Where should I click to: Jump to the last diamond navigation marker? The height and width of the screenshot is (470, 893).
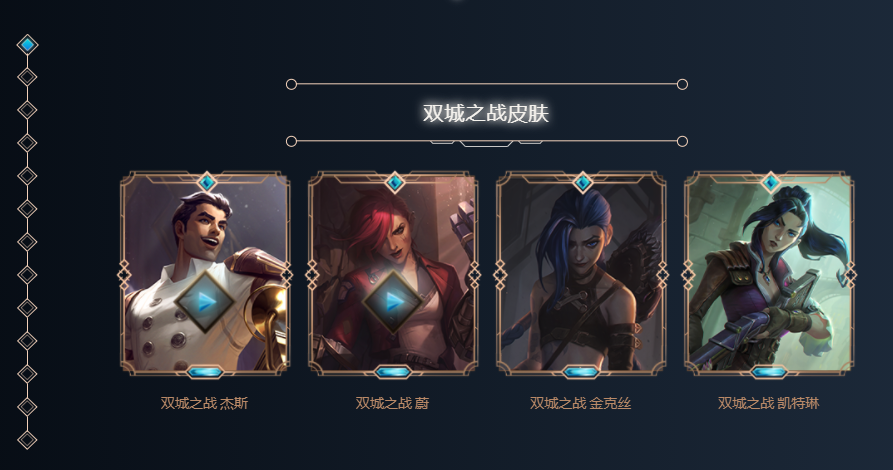pos(27,440)
